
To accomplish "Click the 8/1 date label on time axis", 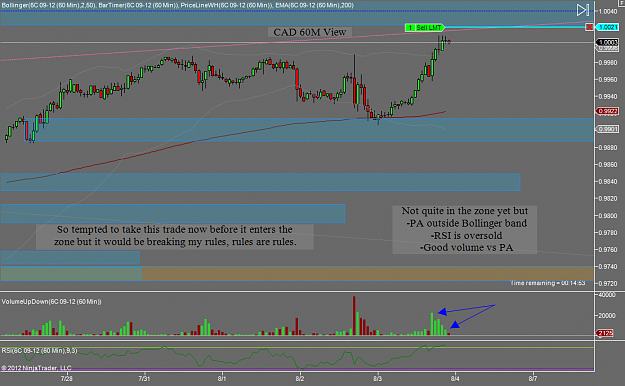I will [222, 378].
